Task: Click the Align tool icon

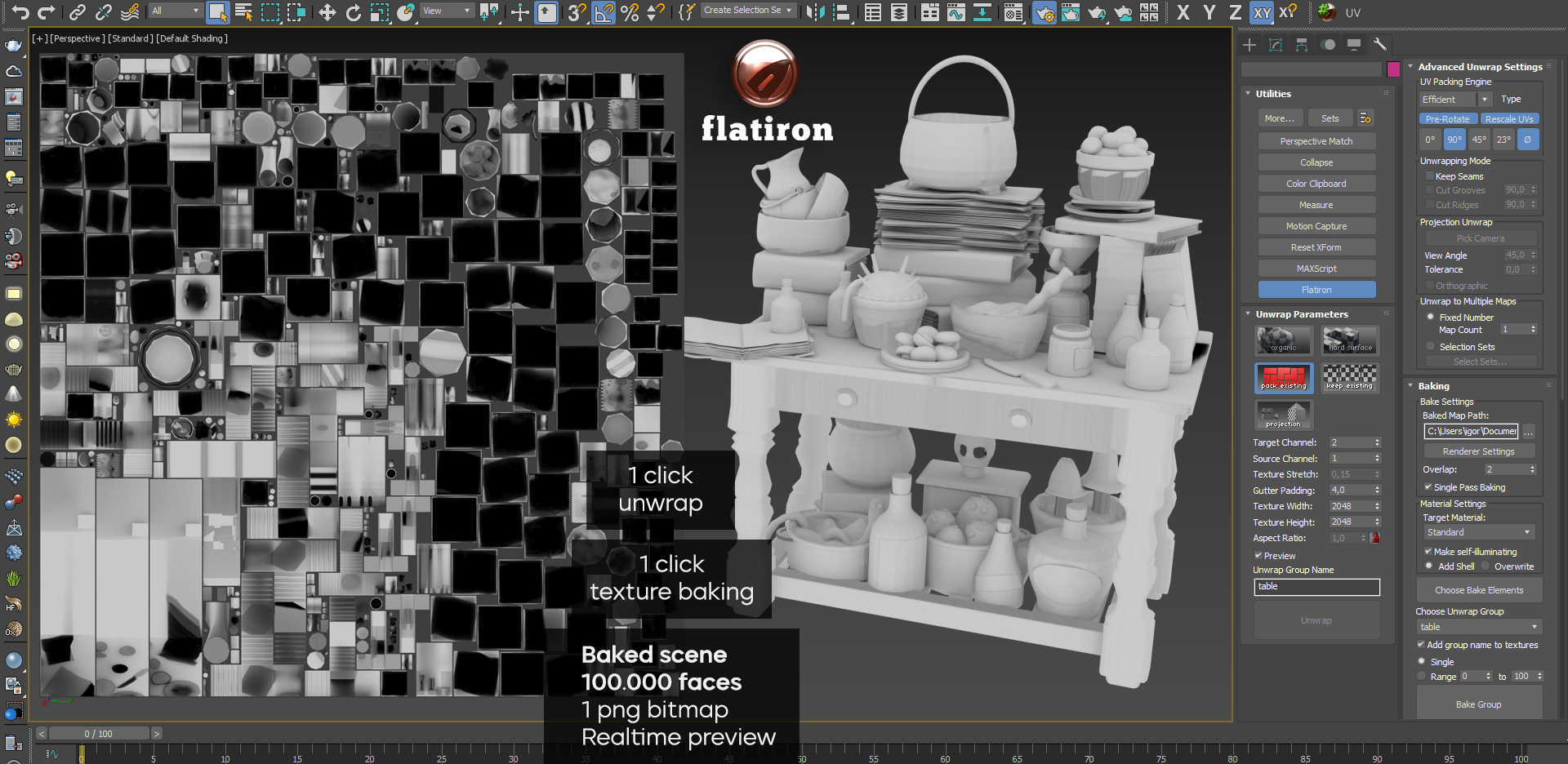Action: (841, 11)
